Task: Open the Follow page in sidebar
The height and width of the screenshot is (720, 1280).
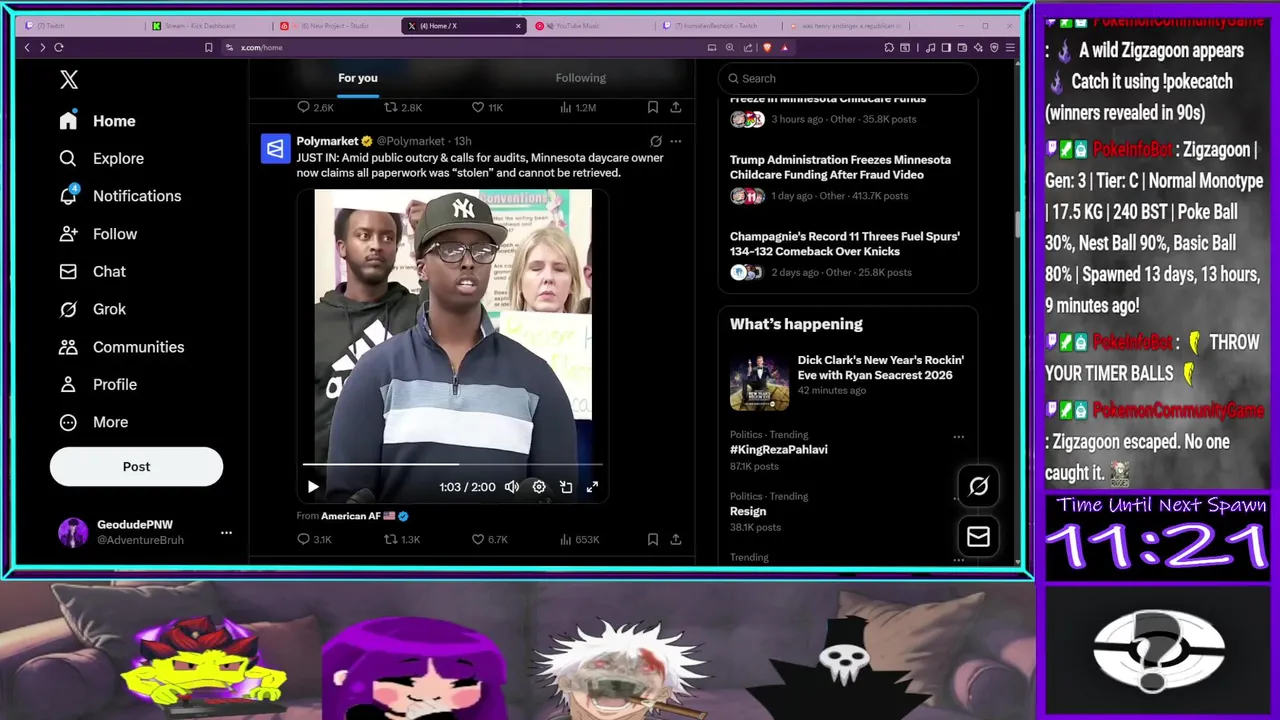Action: click(98, 234)
